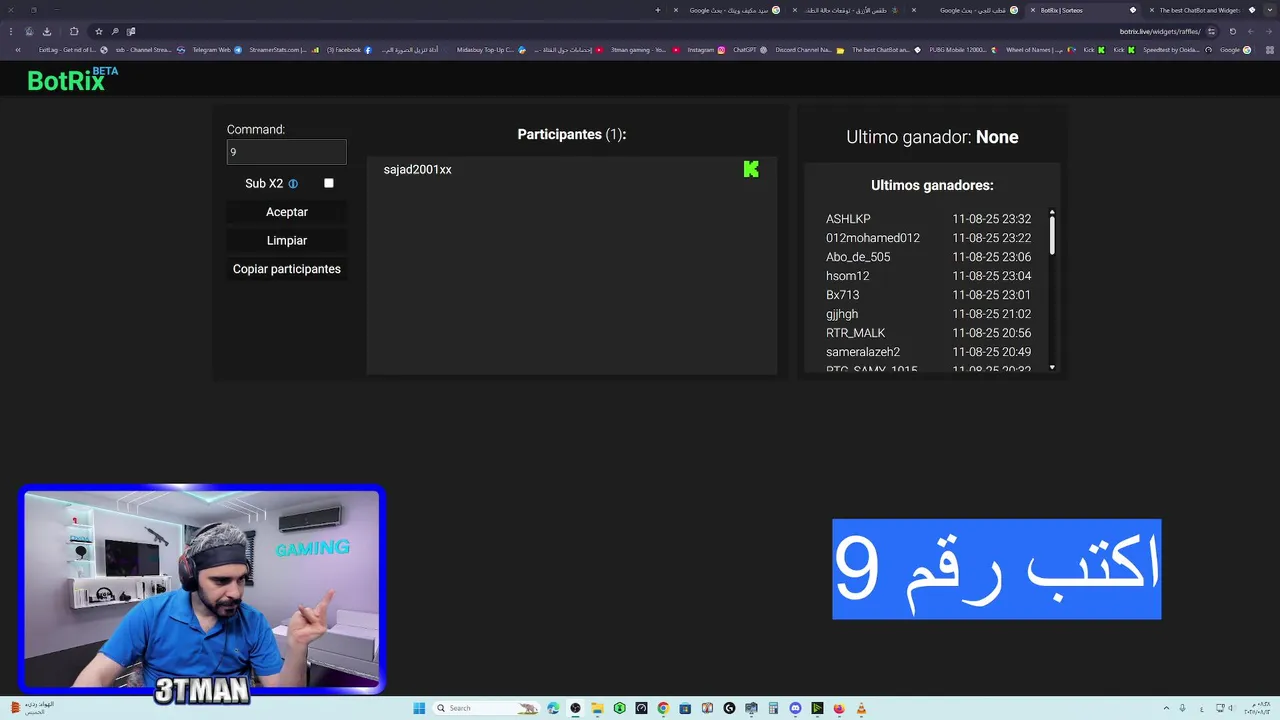Image resolution: width=1280 pixels, height=720 pixels.
Task: Click the winners list scroll-up arrow
Action: (1052, 213)
